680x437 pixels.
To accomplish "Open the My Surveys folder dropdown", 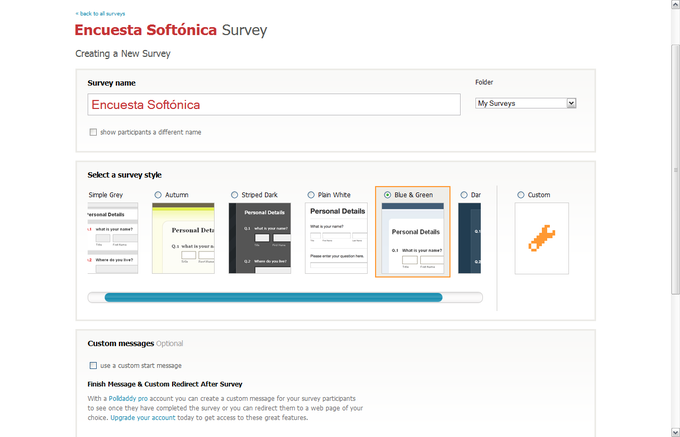I will click(526, 103).
